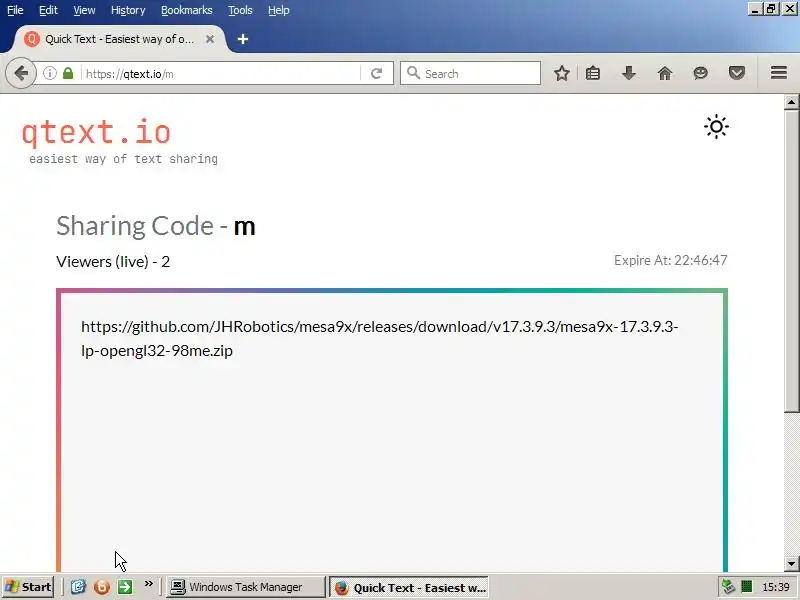Click the green arrow quick launch icon
Viewport: 800px width, 600px height.
(x=125, y=587)
